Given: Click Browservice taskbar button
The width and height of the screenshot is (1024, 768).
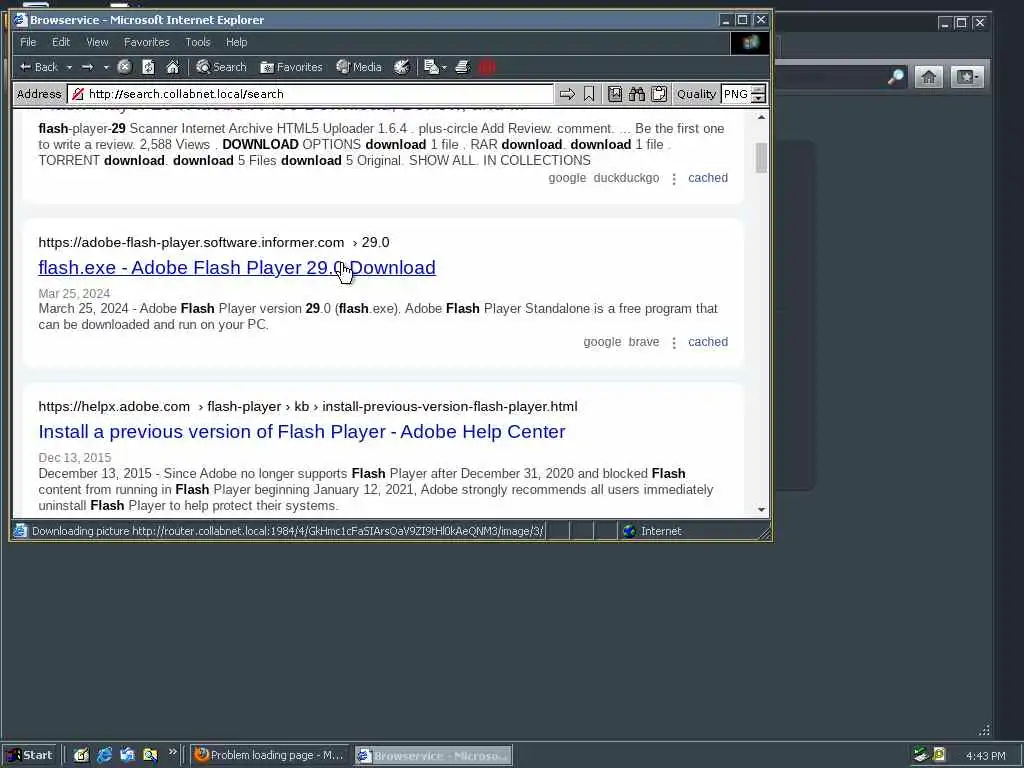Looking at the screenshot, I should coord(434,756).
